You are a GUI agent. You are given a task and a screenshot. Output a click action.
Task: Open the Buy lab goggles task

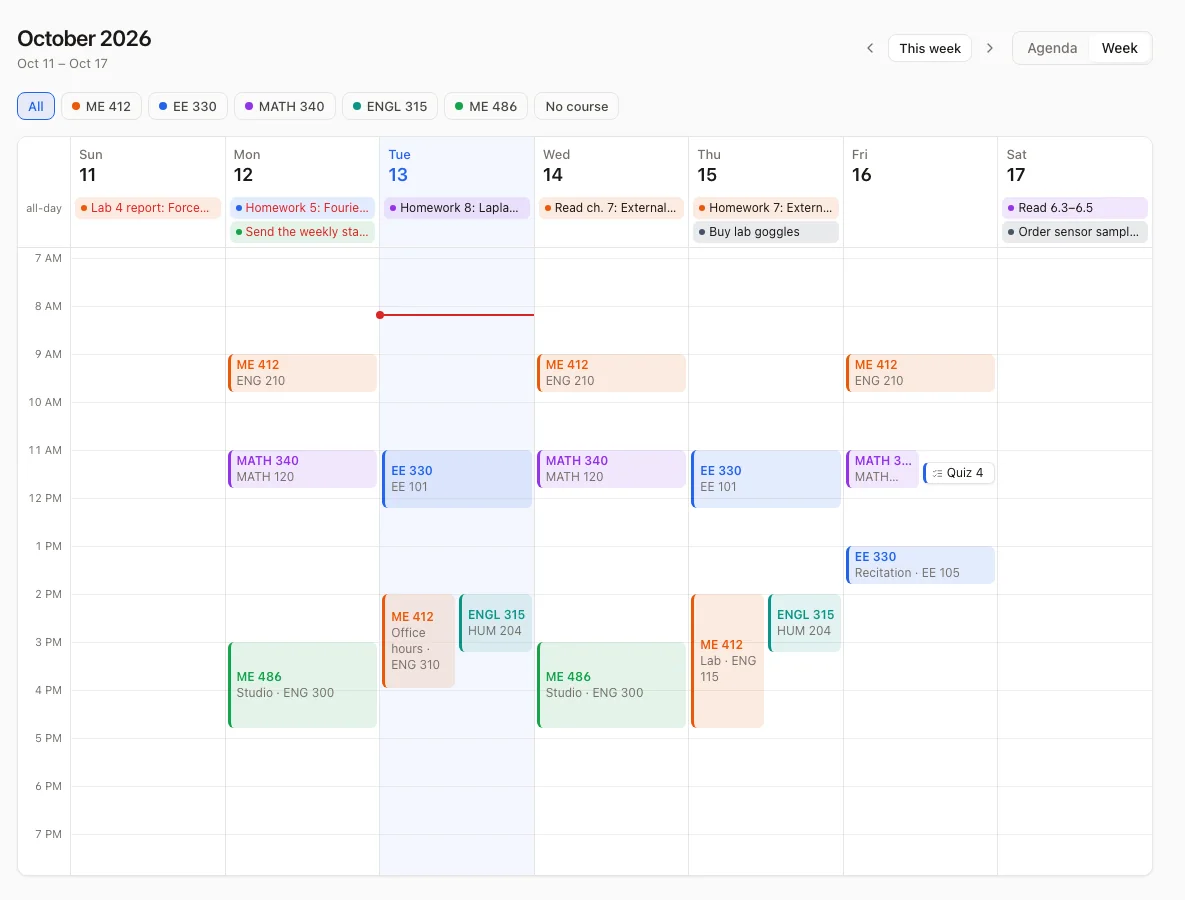tap(766, 232)
